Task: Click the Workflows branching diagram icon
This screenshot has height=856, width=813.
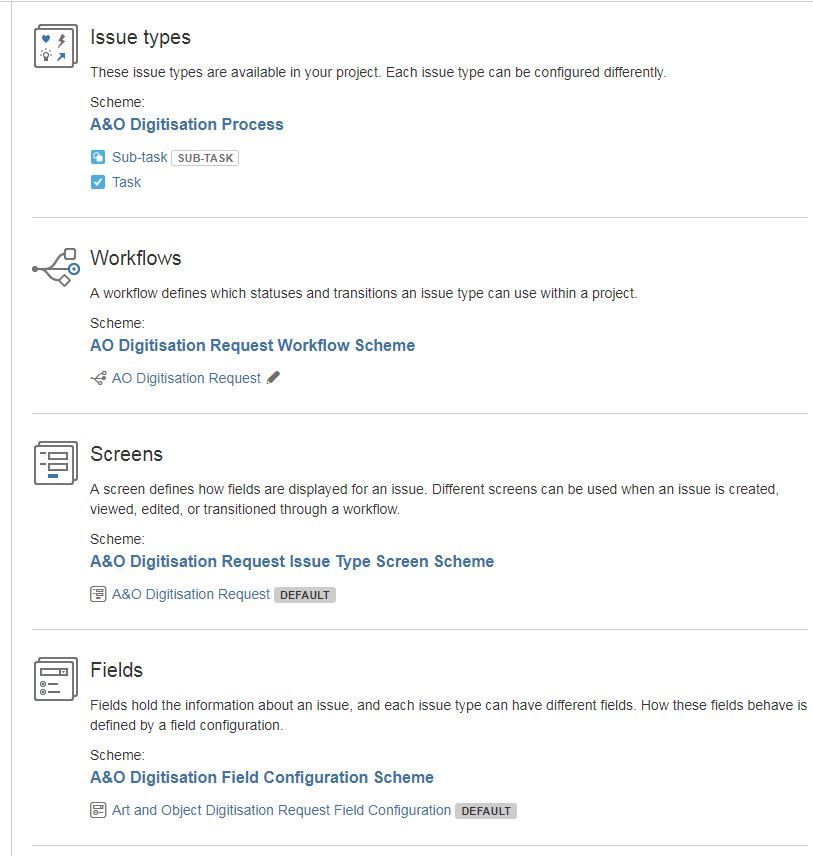Action: [56, 268]
